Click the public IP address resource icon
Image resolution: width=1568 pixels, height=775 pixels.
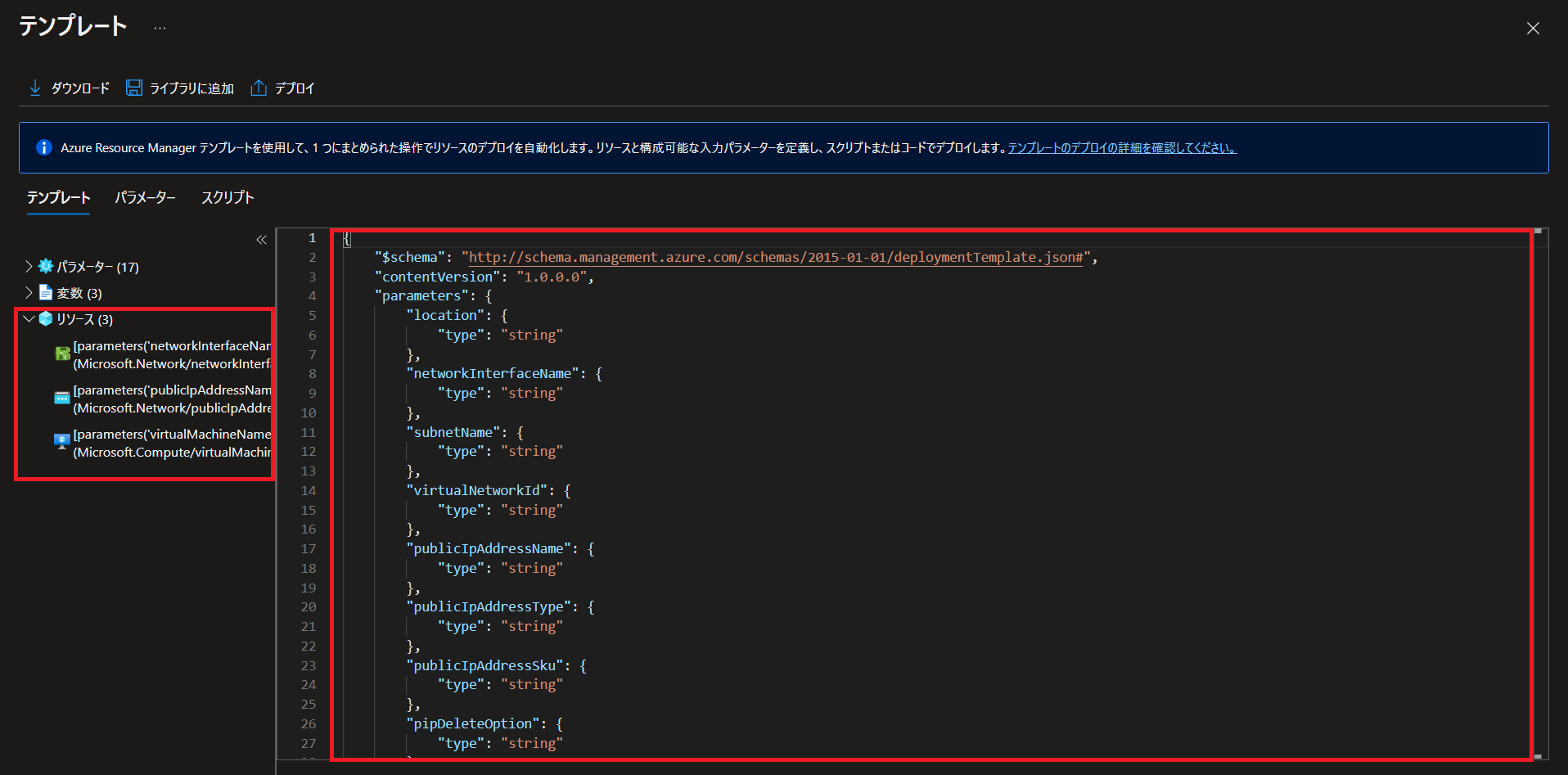click(62, 398)
